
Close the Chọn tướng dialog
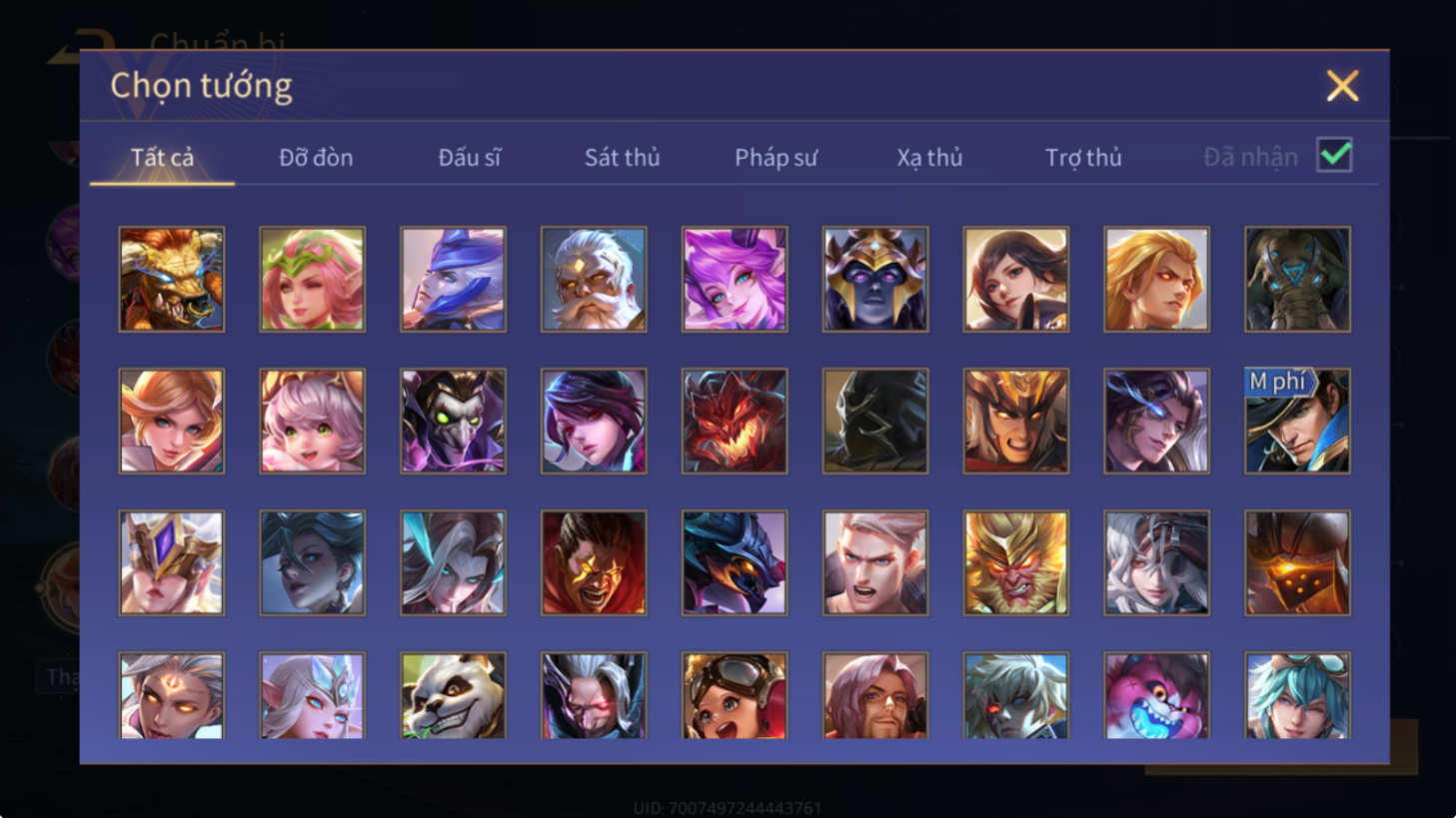(x=1342, y=86)
